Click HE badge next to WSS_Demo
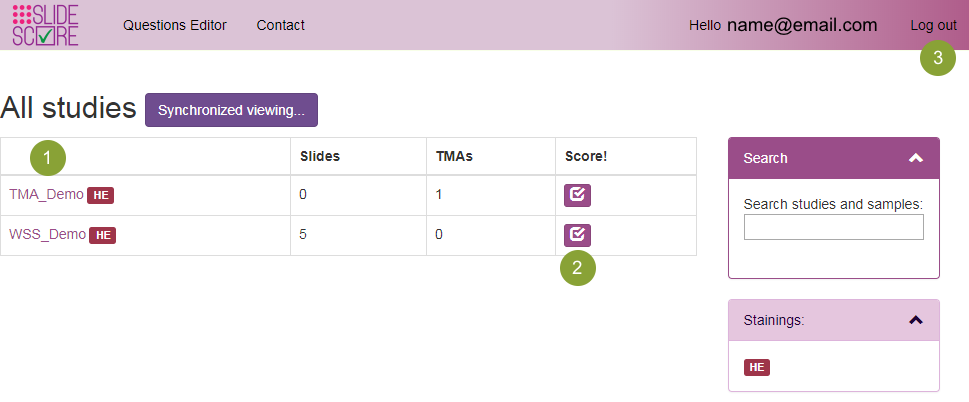This screenshot has width=969, height=402. click(x=103, y=235)
